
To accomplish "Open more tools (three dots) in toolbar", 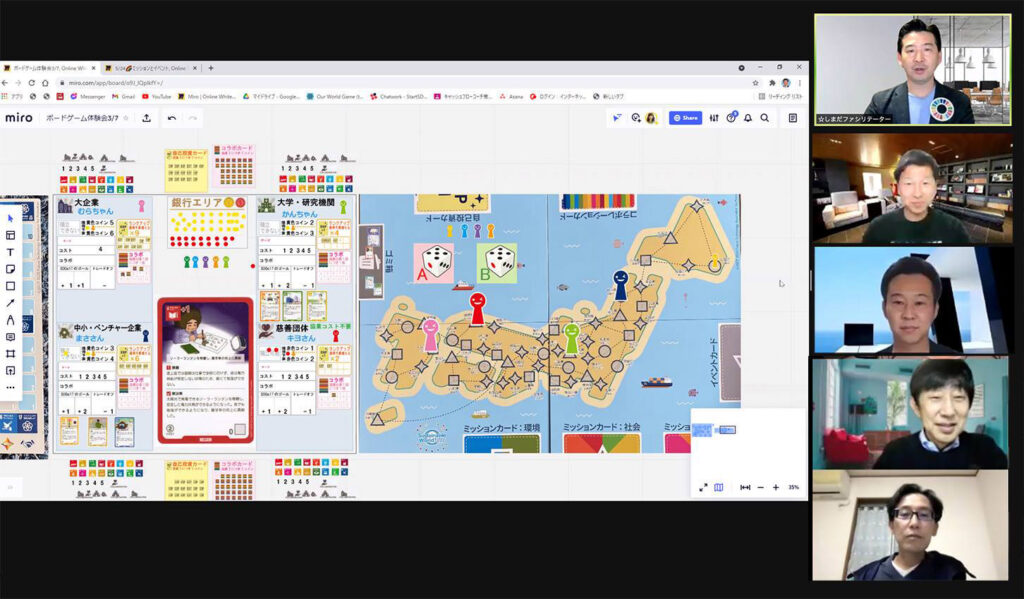I will (10, 387).
